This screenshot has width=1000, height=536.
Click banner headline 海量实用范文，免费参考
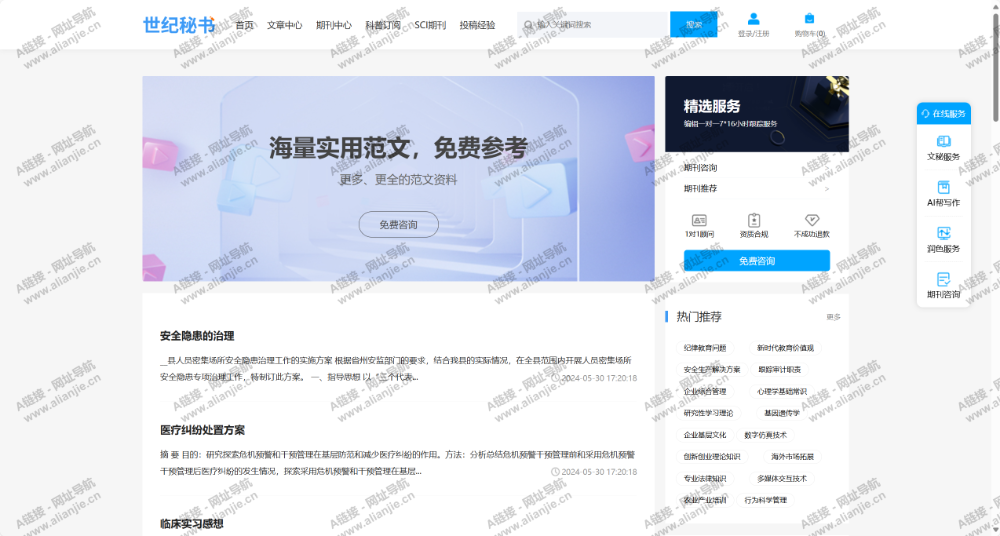pos(398,148)
